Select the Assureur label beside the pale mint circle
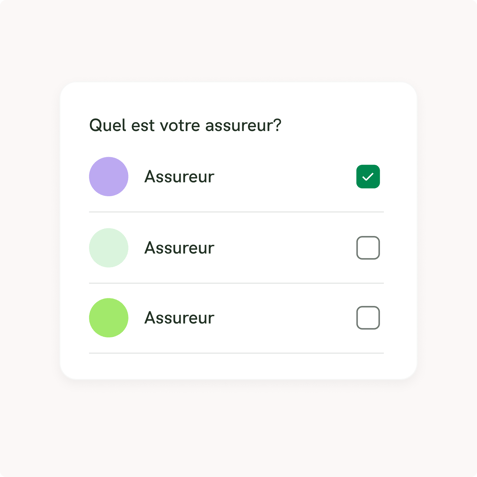 pos(179,248)
